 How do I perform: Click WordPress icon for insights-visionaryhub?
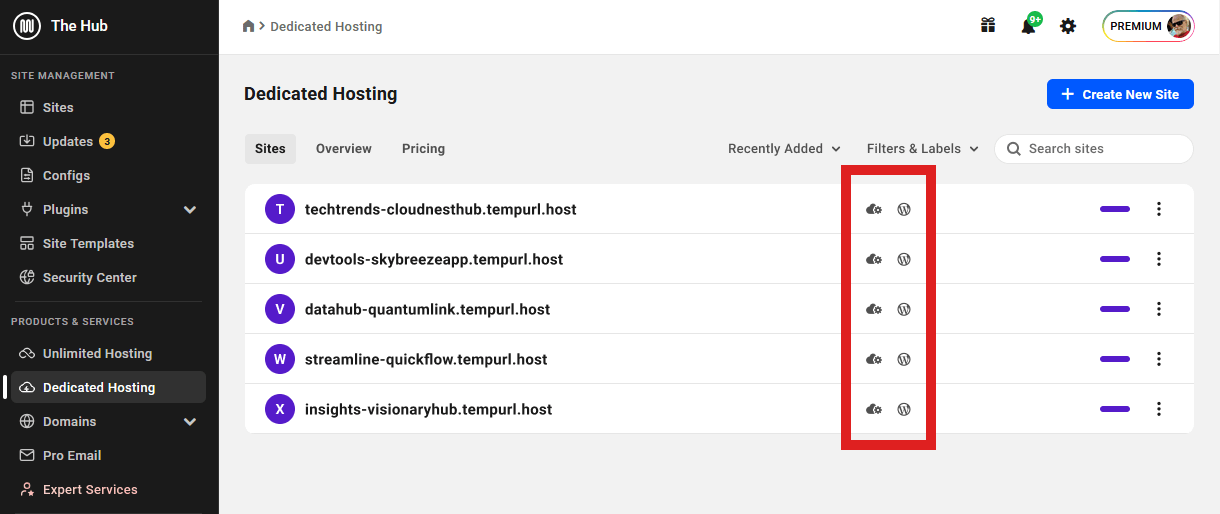coord(904,409)
